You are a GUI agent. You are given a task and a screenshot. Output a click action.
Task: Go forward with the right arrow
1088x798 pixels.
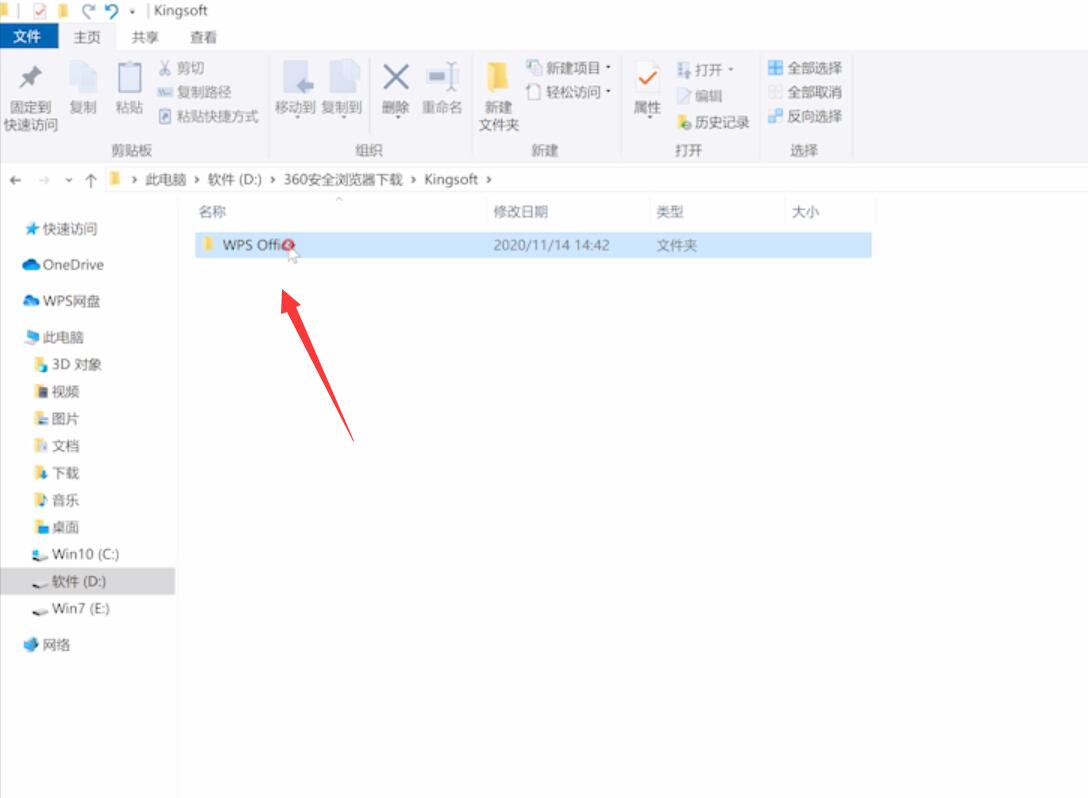pyautogui.click(x=44, y=180)
